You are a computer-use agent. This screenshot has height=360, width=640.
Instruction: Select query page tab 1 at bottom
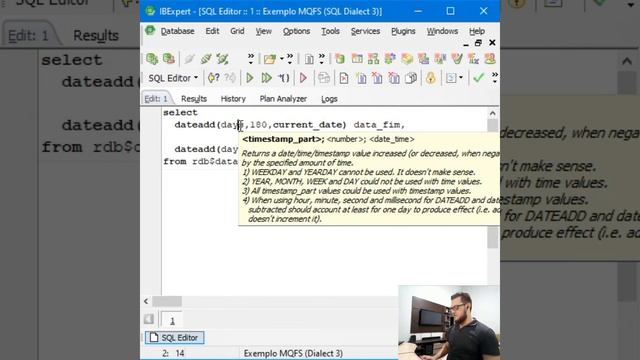(x=172, y=320)
